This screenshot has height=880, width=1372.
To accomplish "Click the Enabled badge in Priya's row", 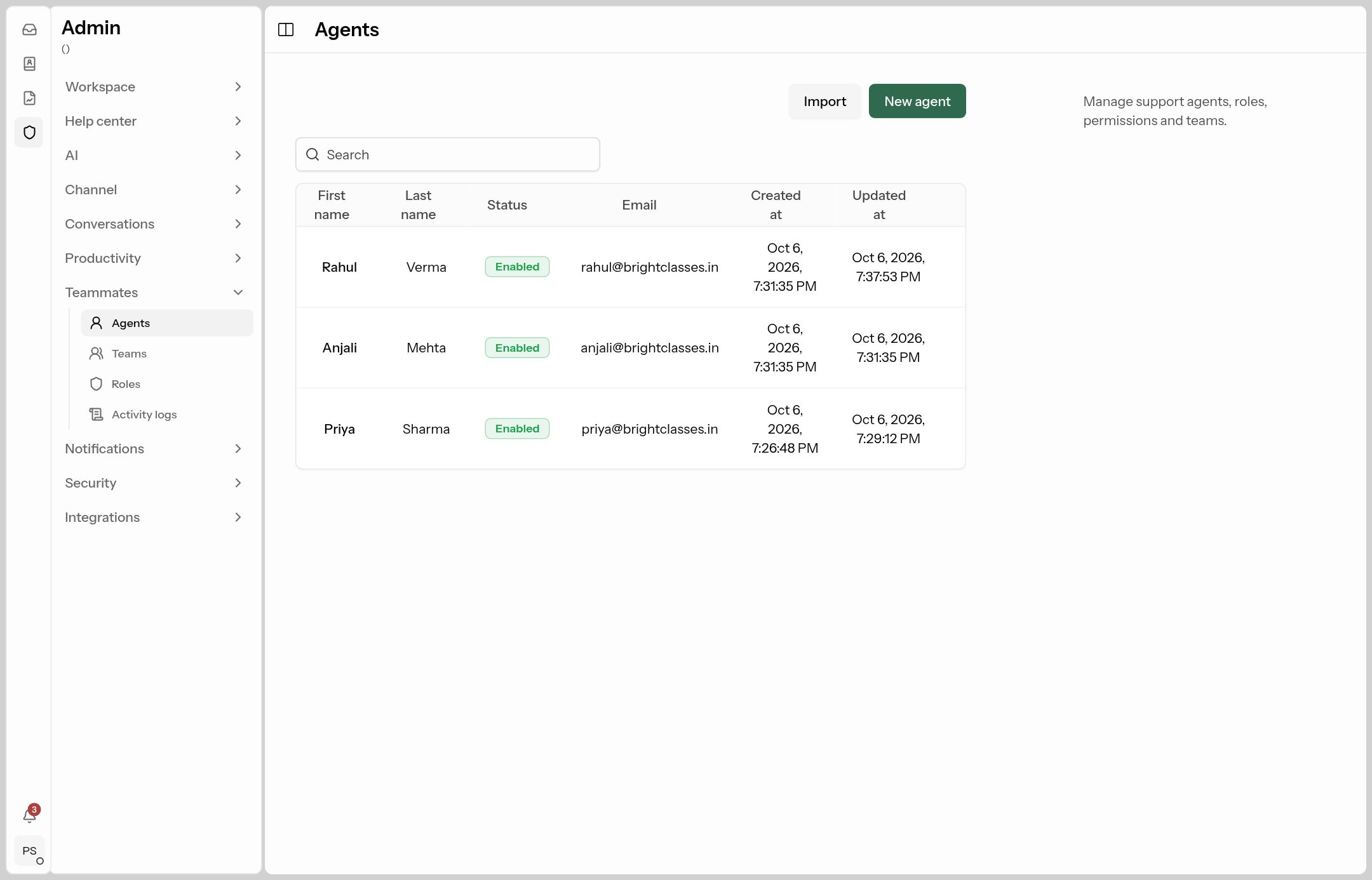I will tap(517, 429).
